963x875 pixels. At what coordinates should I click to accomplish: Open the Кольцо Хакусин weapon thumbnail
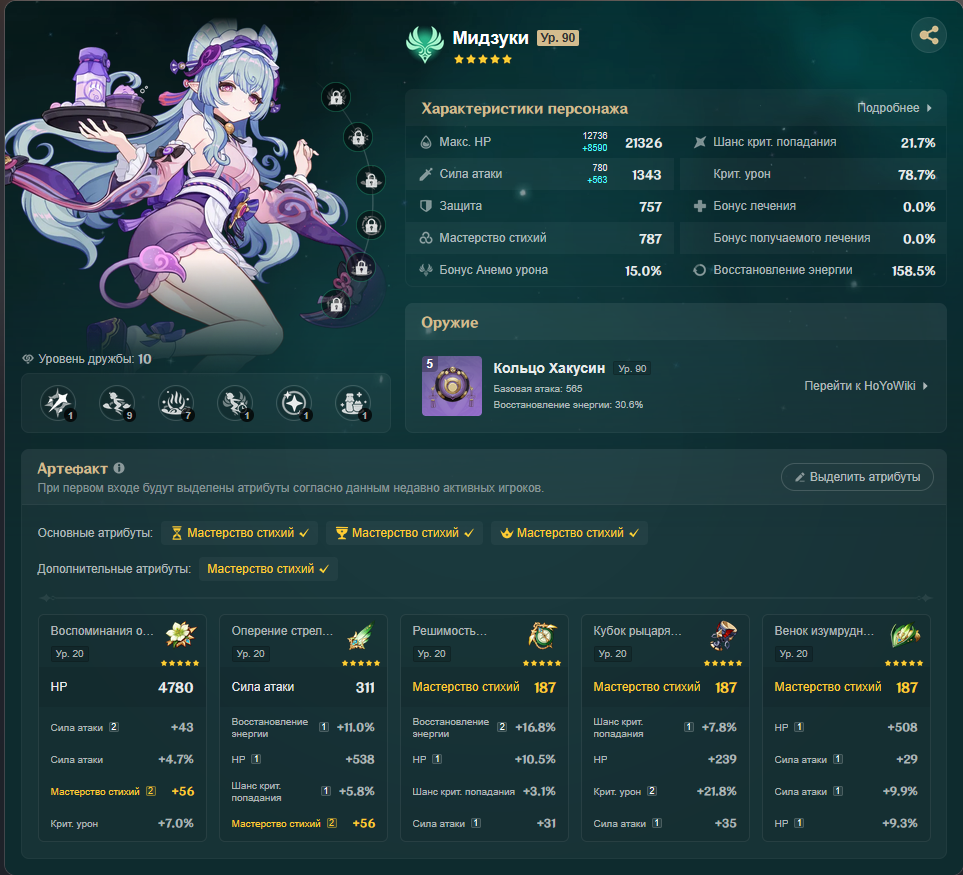[452, 386]
